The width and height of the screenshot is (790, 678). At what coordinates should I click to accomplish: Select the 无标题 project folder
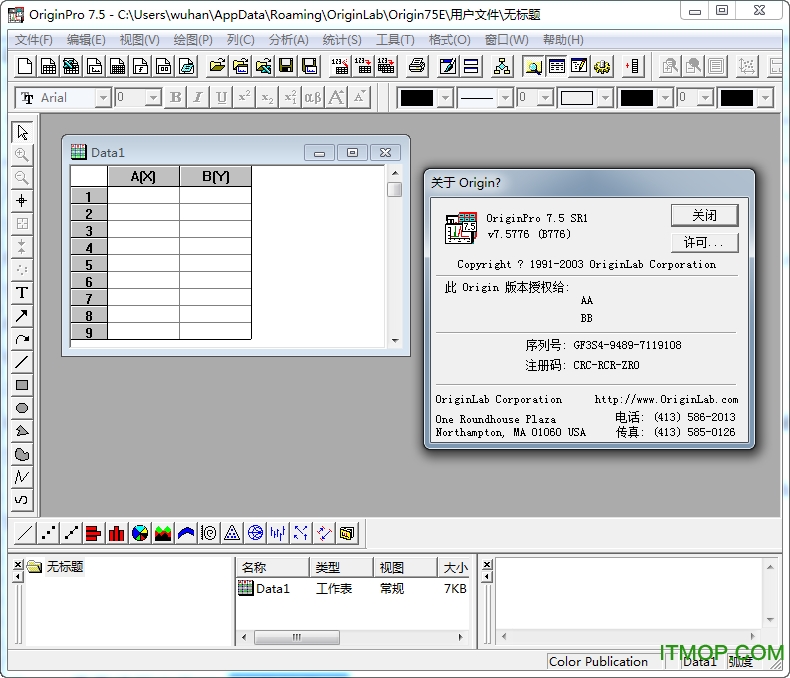click(x=64, y=566)
